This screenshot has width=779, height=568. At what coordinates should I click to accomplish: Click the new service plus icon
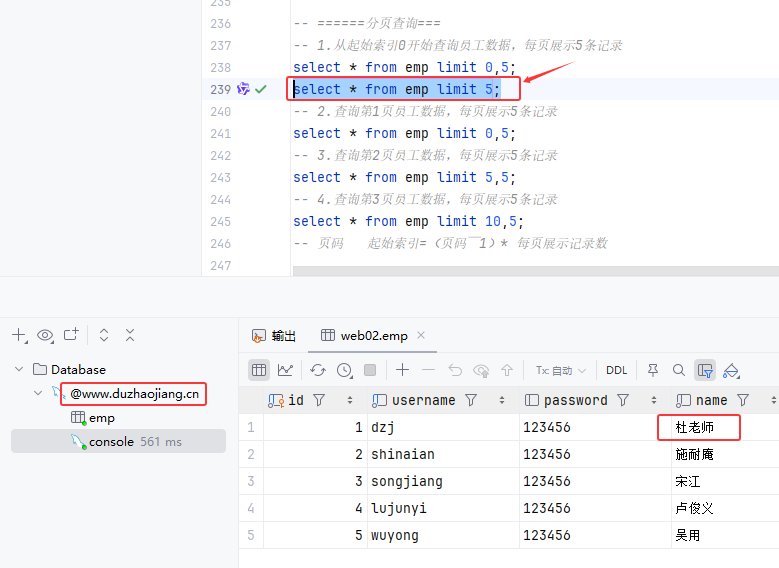click(x=19, y=335)
